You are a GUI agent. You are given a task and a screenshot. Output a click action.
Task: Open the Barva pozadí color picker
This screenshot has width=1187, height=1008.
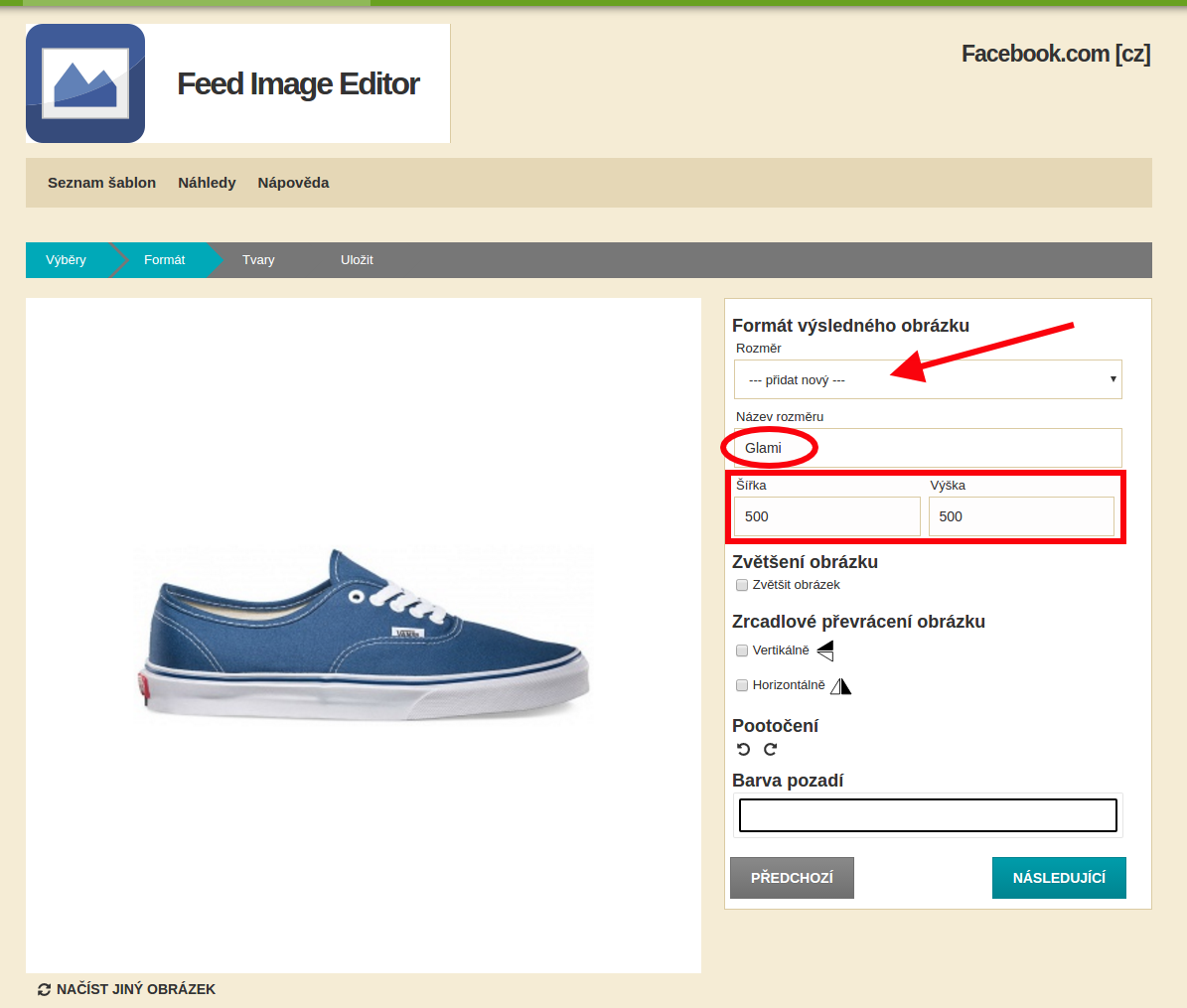pyautogui.click(x=928, y=815)
